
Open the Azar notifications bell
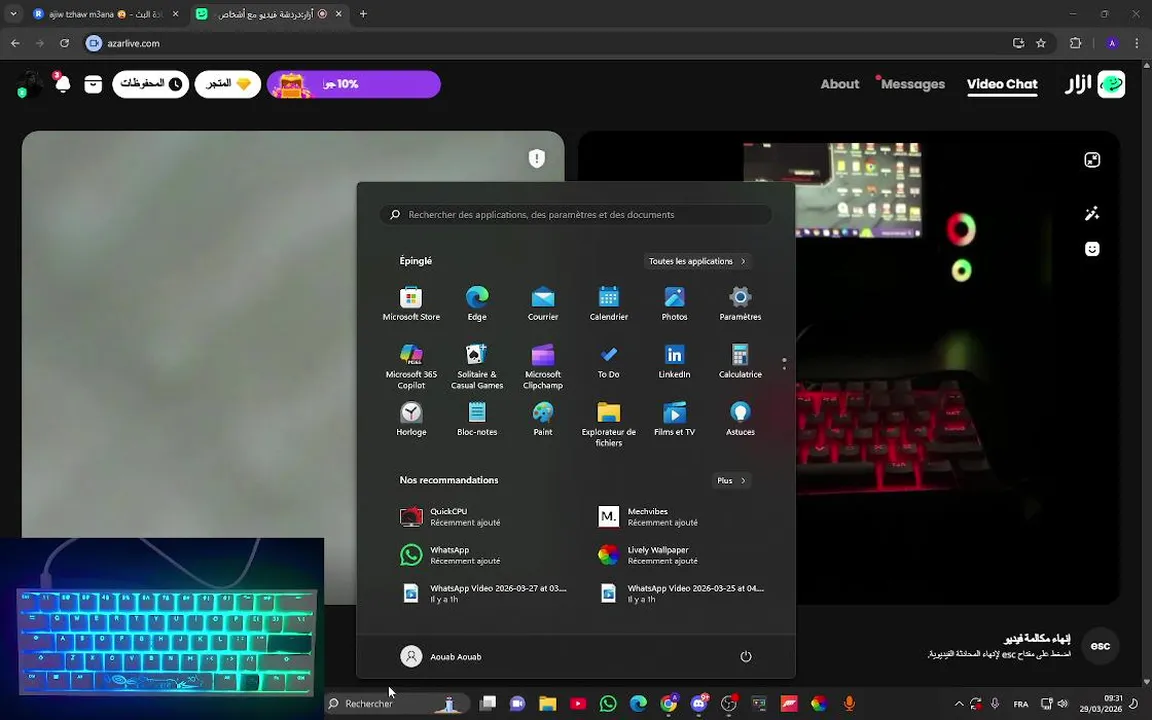point(62,84)
